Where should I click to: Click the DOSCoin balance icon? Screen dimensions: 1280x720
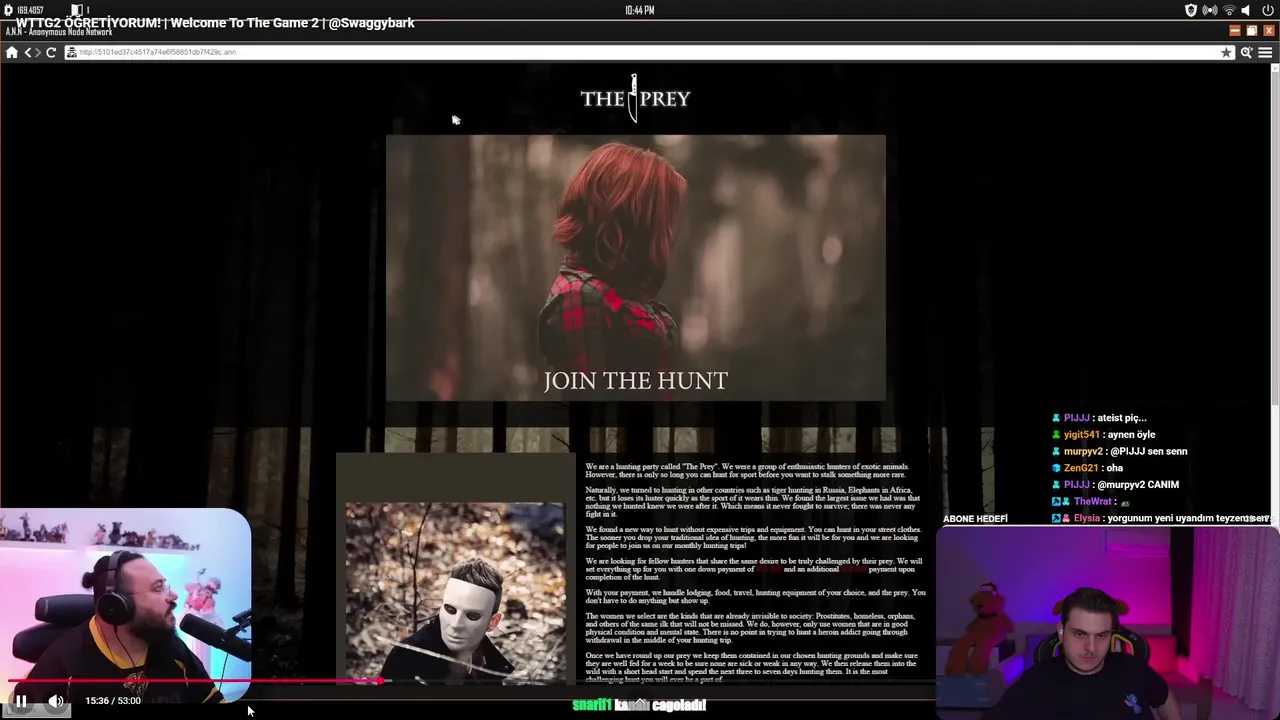pos(9,10)
